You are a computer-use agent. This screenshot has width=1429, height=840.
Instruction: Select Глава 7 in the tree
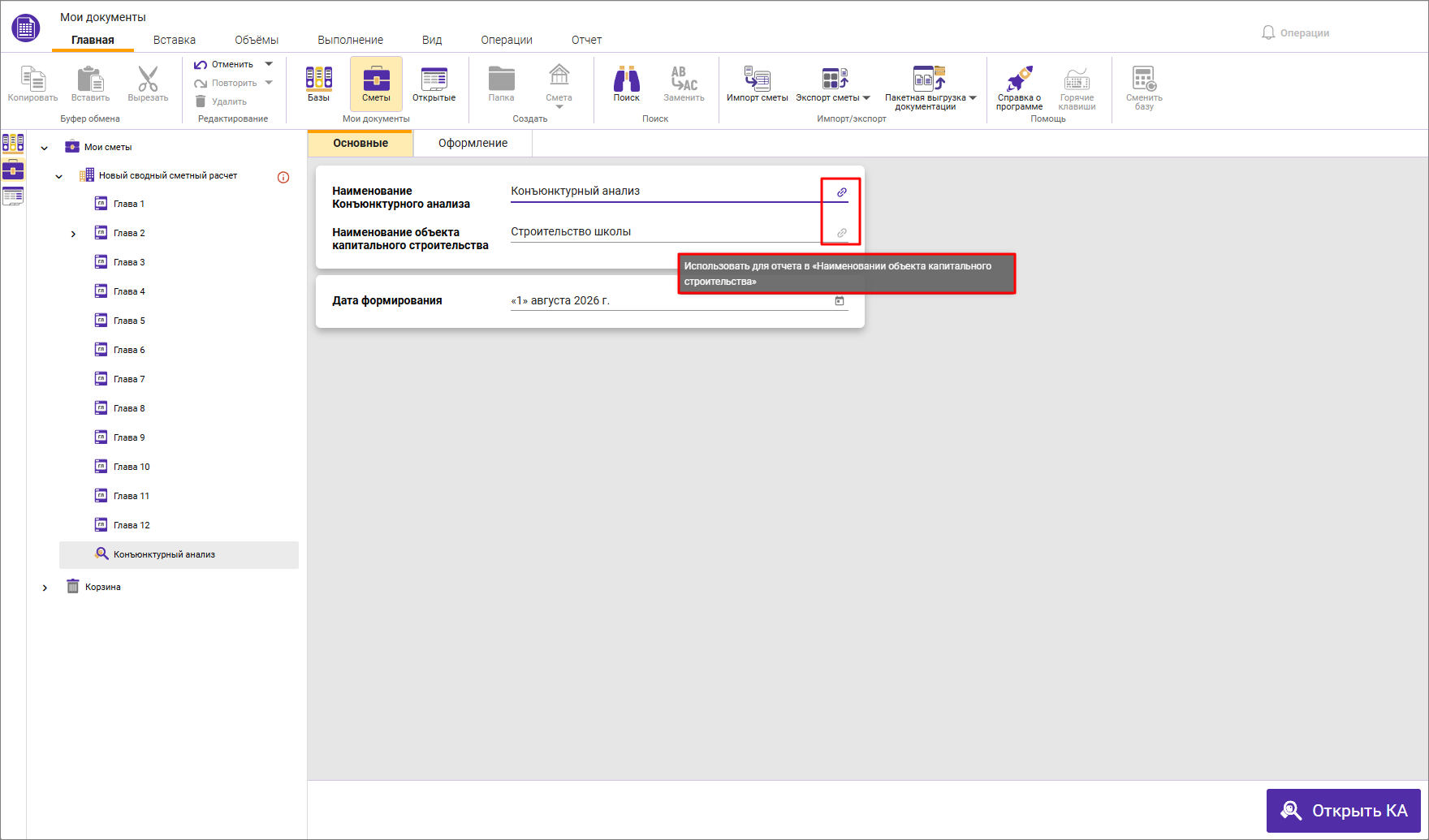pos(129,379)
